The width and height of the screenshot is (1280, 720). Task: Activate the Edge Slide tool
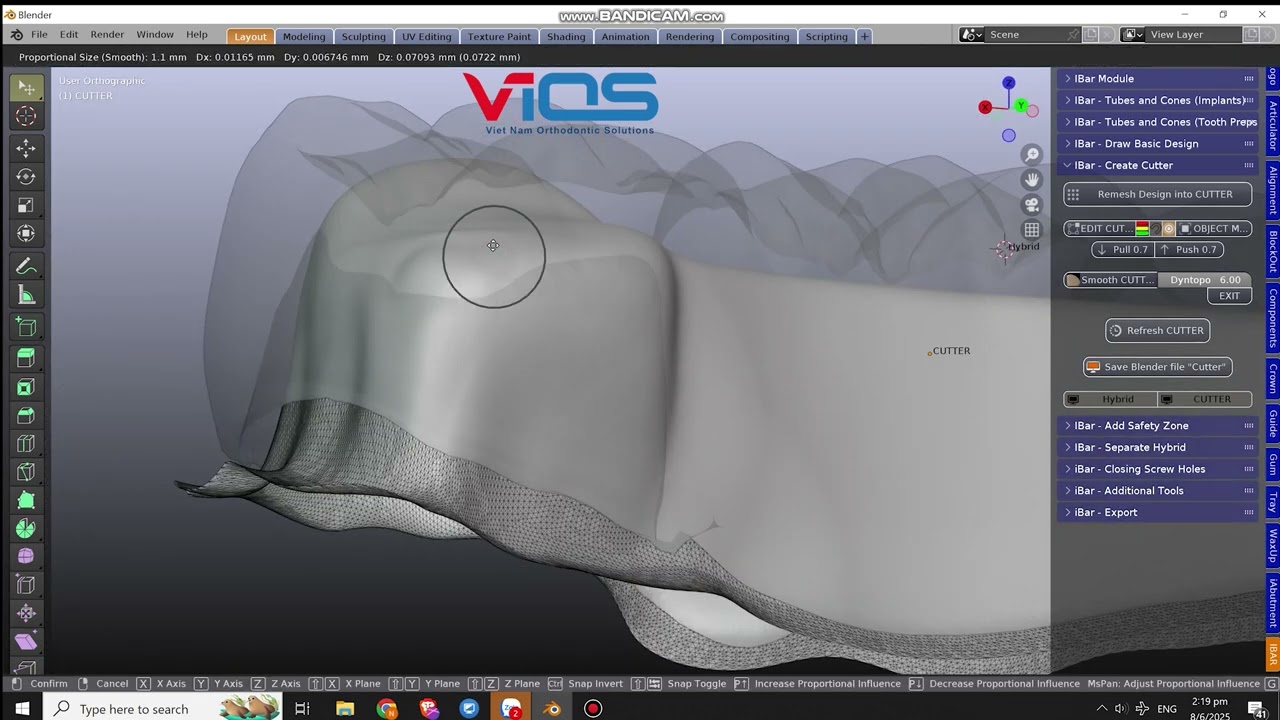27,586
